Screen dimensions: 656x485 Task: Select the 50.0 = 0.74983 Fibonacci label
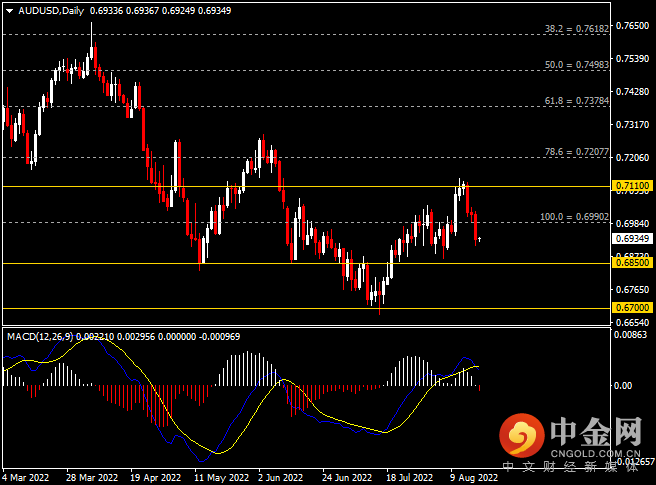pos(577,65)
